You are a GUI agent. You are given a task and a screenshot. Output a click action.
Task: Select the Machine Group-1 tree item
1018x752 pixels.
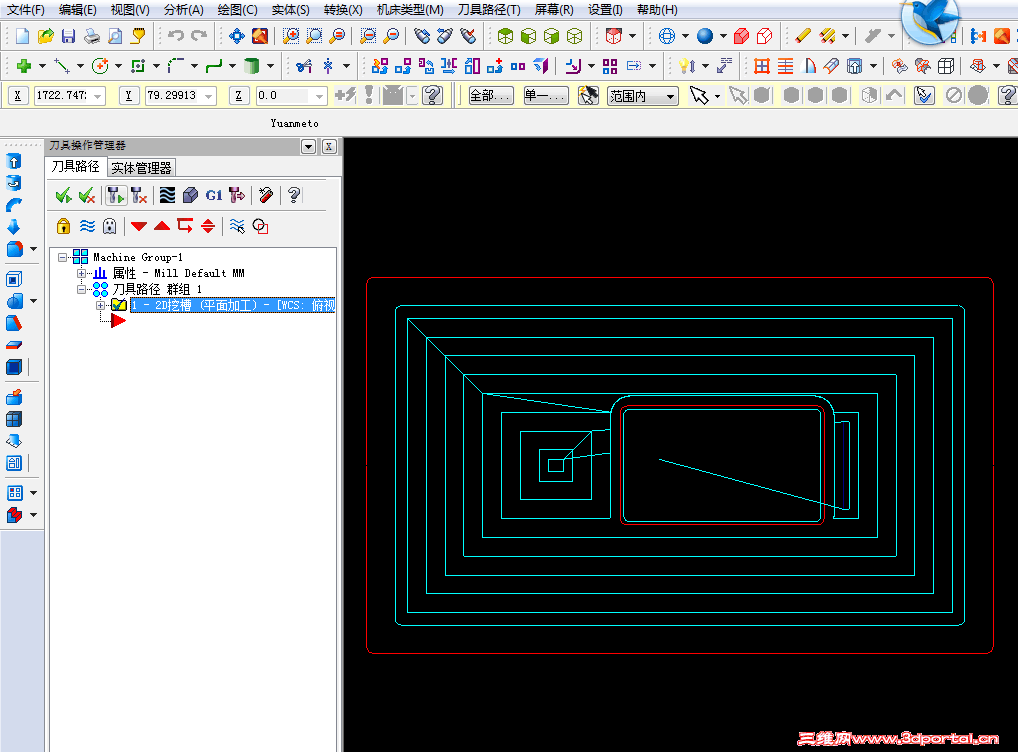click(x=138, y=257)
